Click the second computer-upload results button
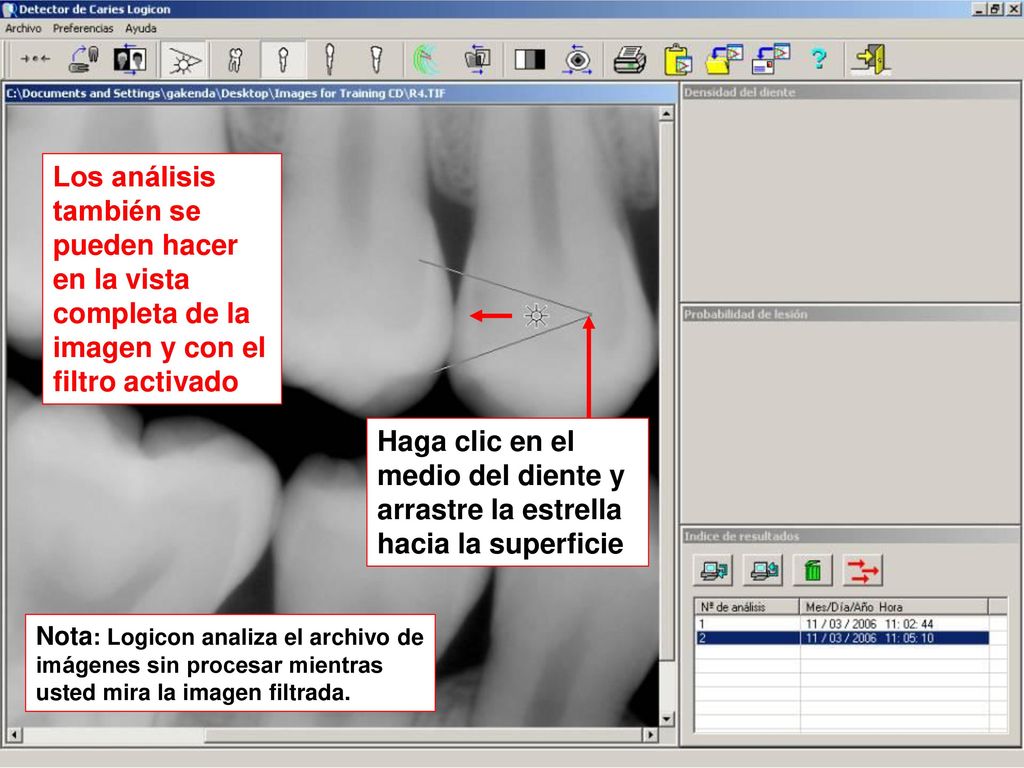1024x768 pixels. 763,571
